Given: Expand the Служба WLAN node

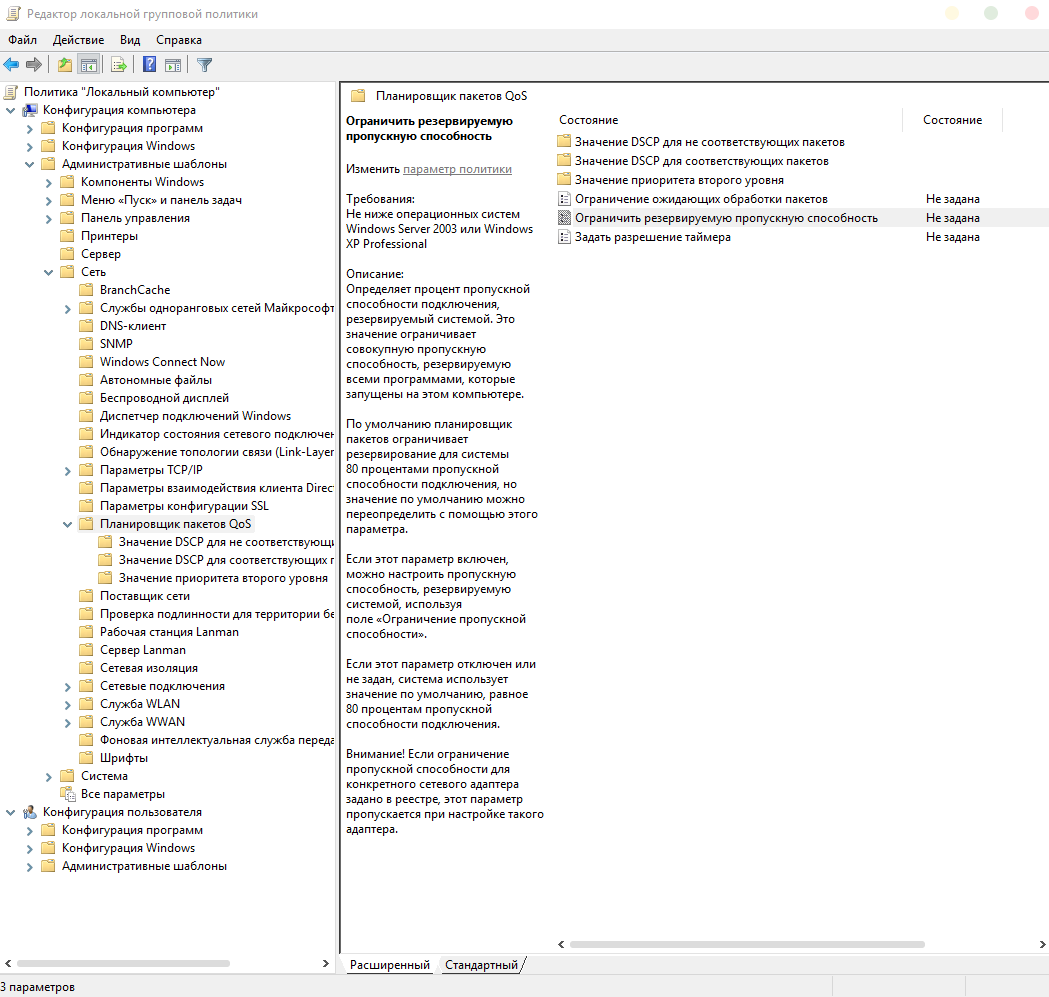Looking at the screenshot, I should click(x=68, y=705).
